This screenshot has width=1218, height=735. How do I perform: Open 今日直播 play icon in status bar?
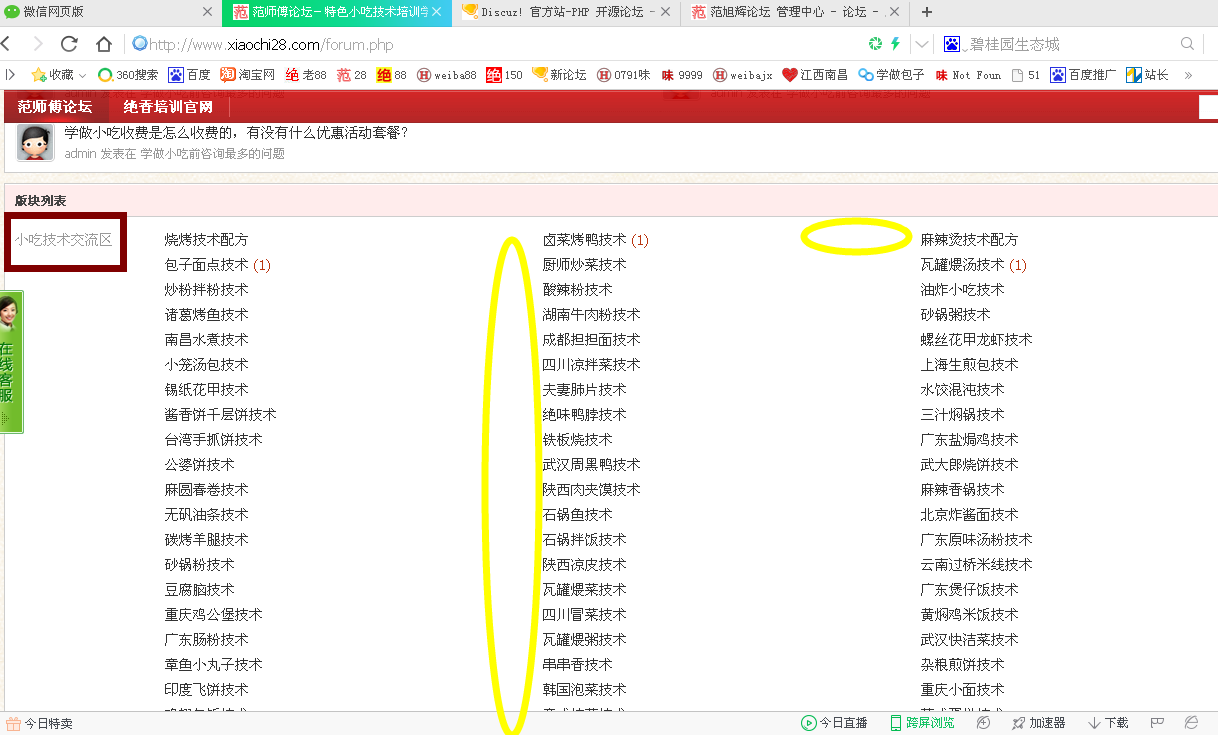[x=834, y=723]
